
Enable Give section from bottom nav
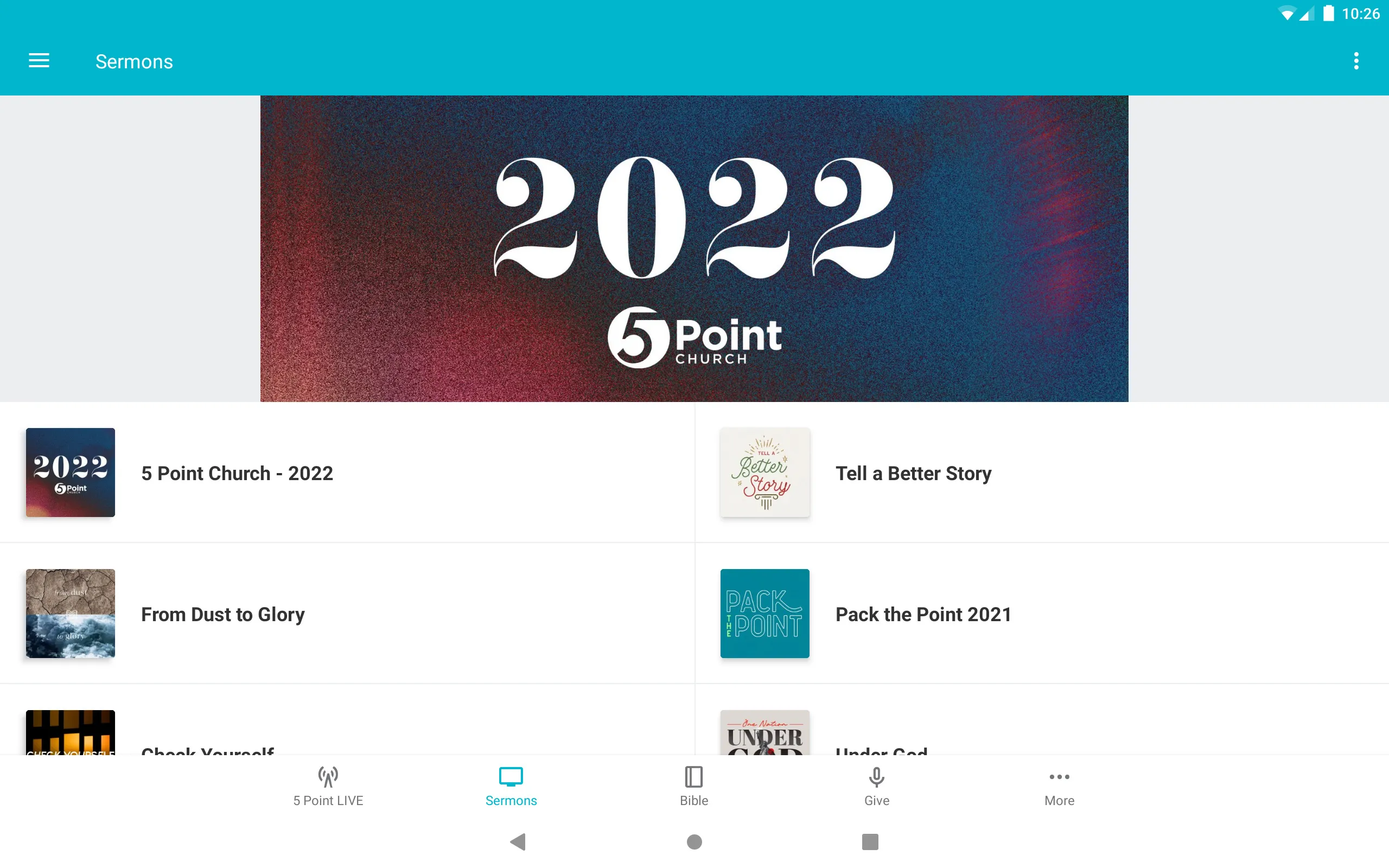876,785
